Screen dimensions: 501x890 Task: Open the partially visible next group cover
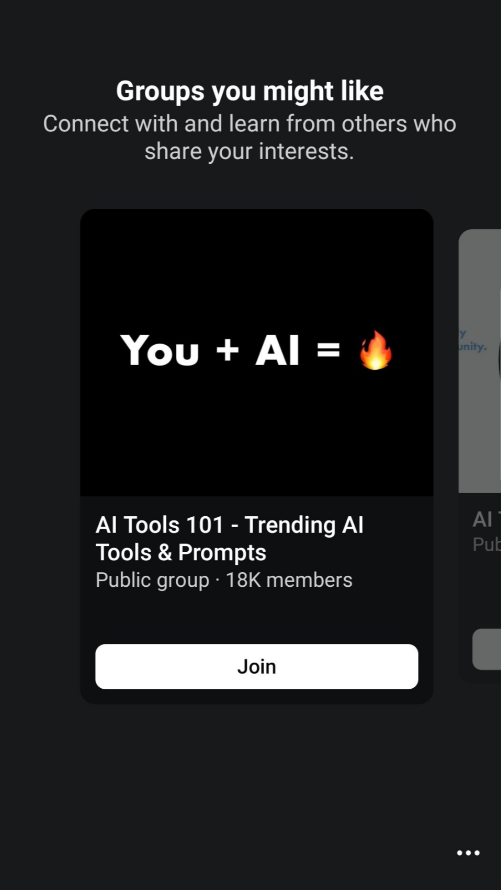point(480,361)
